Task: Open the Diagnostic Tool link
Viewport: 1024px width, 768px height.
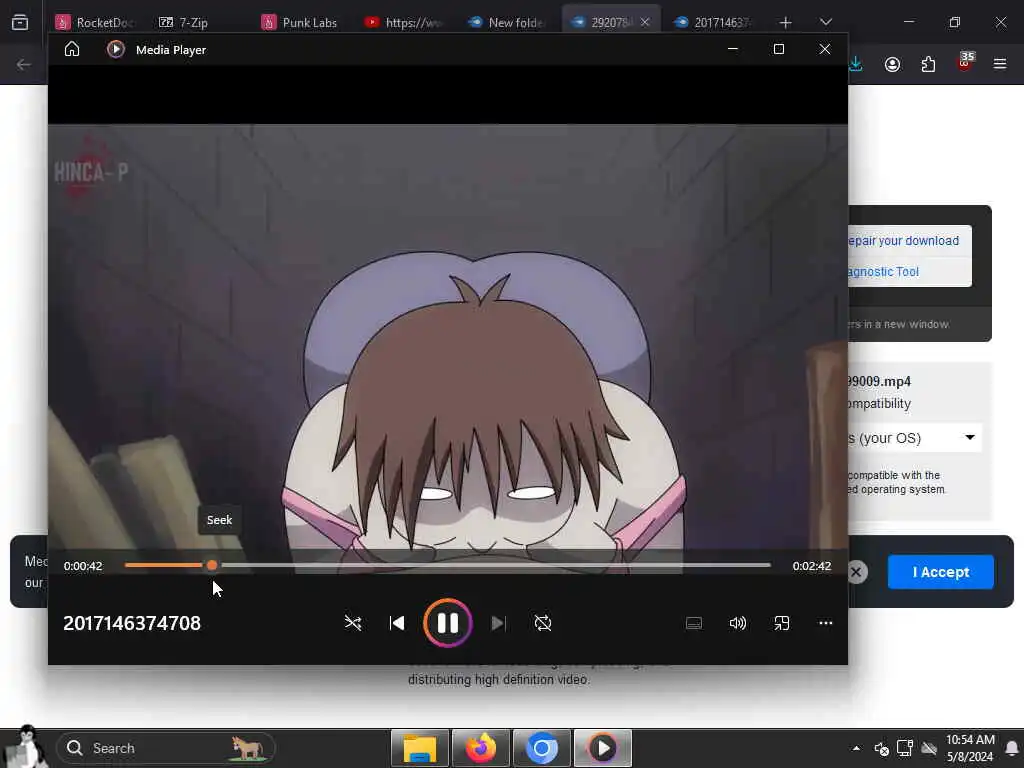Action: [x=883, y=272]
